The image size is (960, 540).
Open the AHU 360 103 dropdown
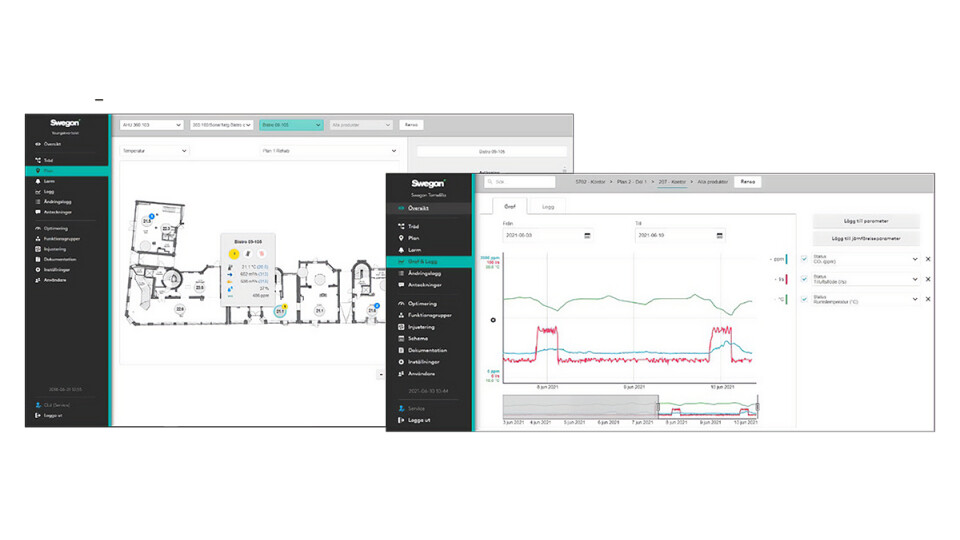(149, 125)
